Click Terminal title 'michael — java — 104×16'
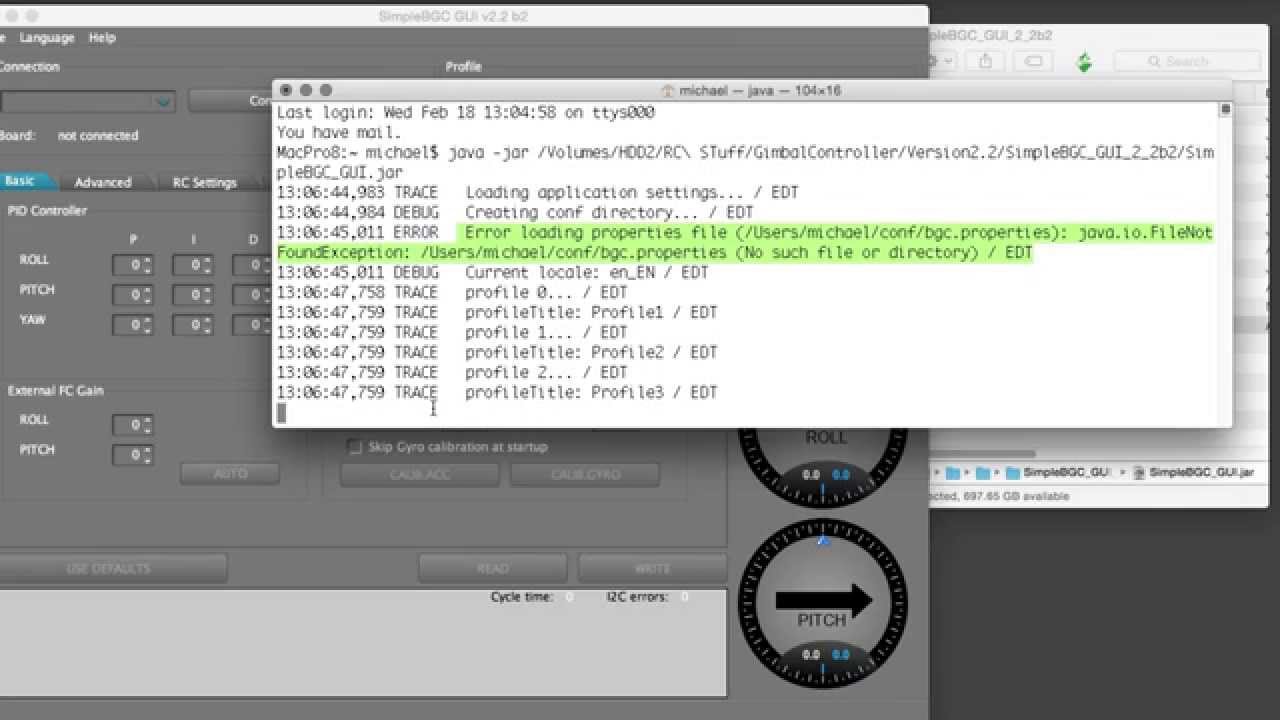Viewport: 1280px width, 720px height. click(760, 90)
